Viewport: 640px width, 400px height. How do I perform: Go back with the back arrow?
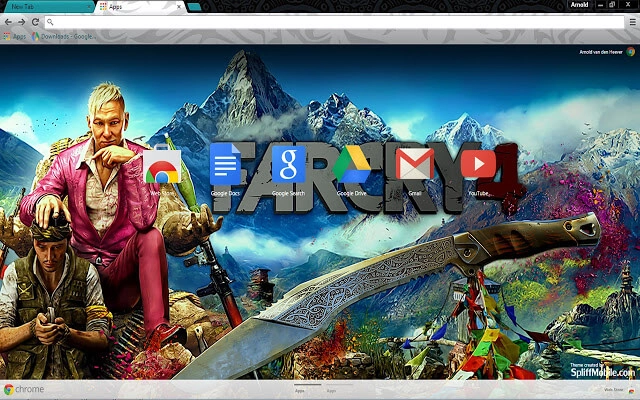tap(8, 22)
